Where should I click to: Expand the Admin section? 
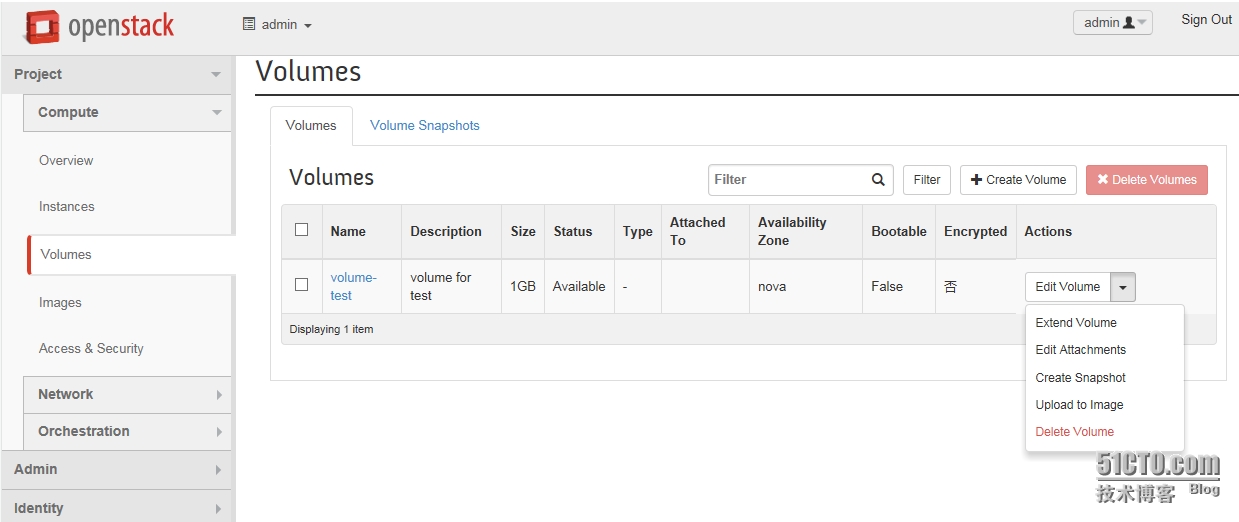pyautogui.click(x=117, y=469)
